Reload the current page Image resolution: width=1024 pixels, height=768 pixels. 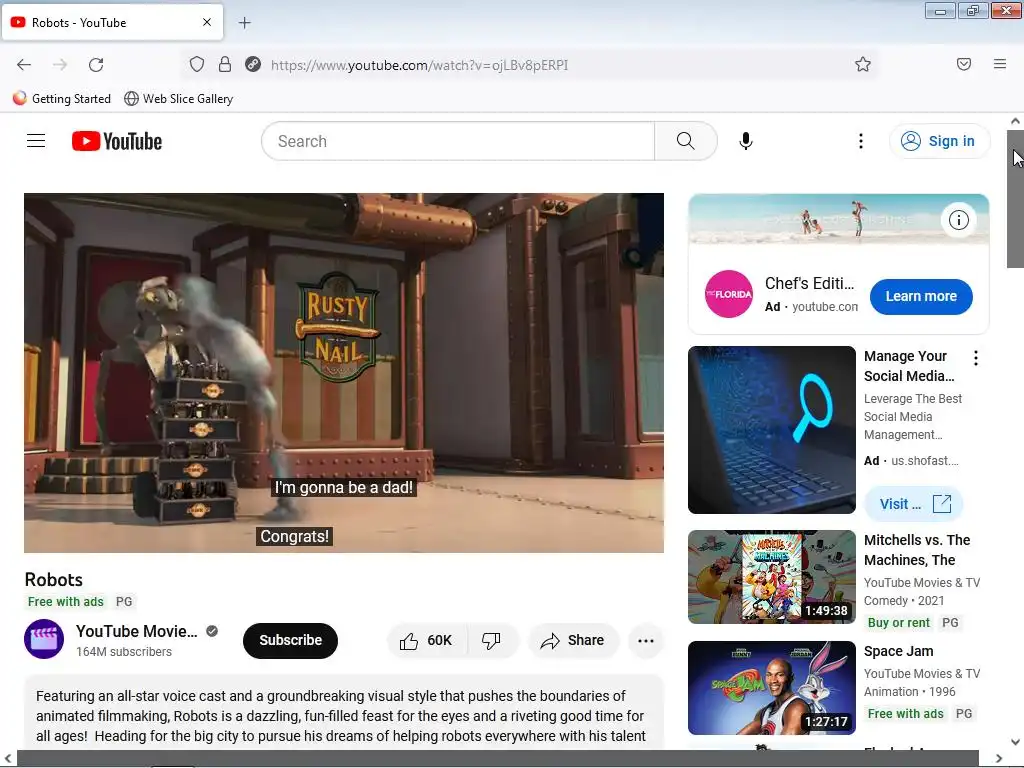[96, 65]
